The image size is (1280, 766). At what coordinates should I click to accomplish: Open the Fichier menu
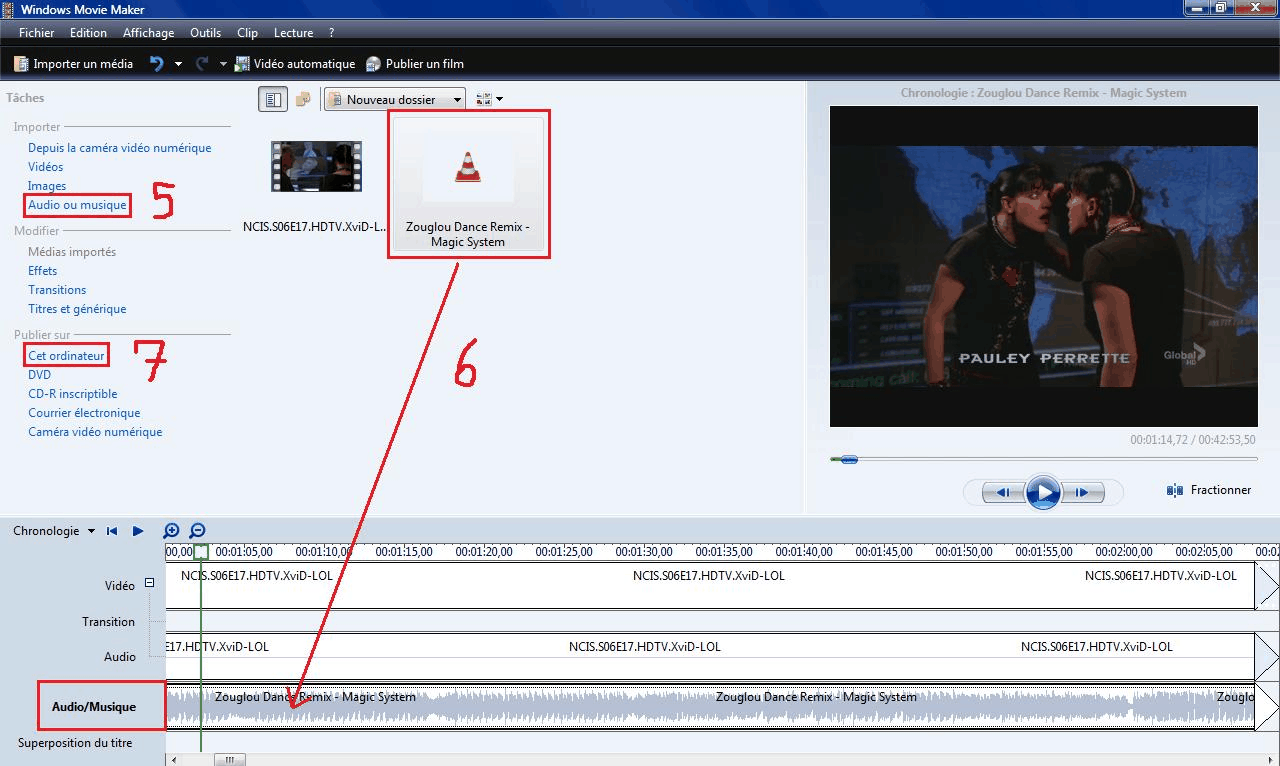(x=37, y=32)
